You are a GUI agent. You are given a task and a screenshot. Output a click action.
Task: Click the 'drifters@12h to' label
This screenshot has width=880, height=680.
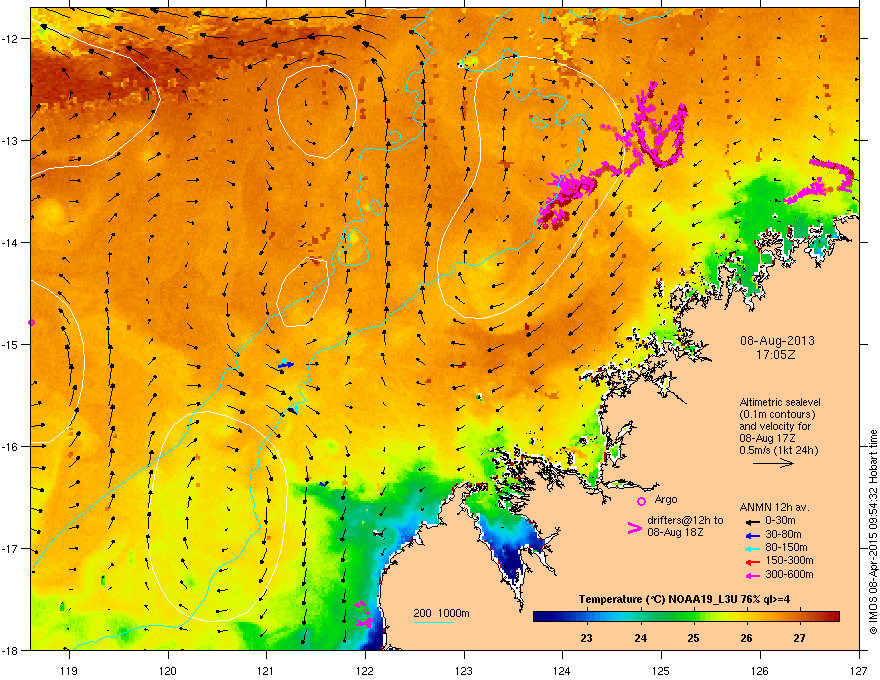pyautogui.click(x=685, y=521)
